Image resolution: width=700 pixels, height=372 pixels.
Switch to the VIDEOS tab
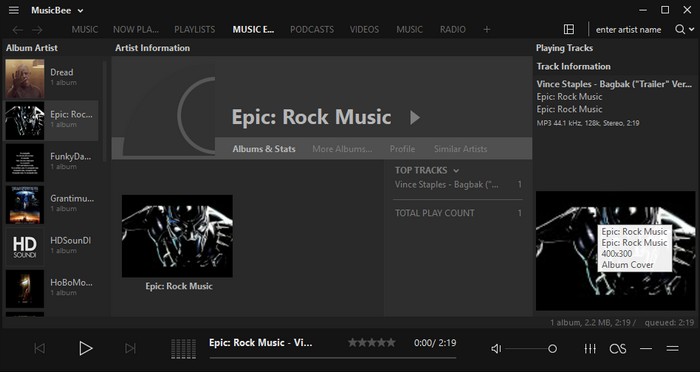pos(364,29)
